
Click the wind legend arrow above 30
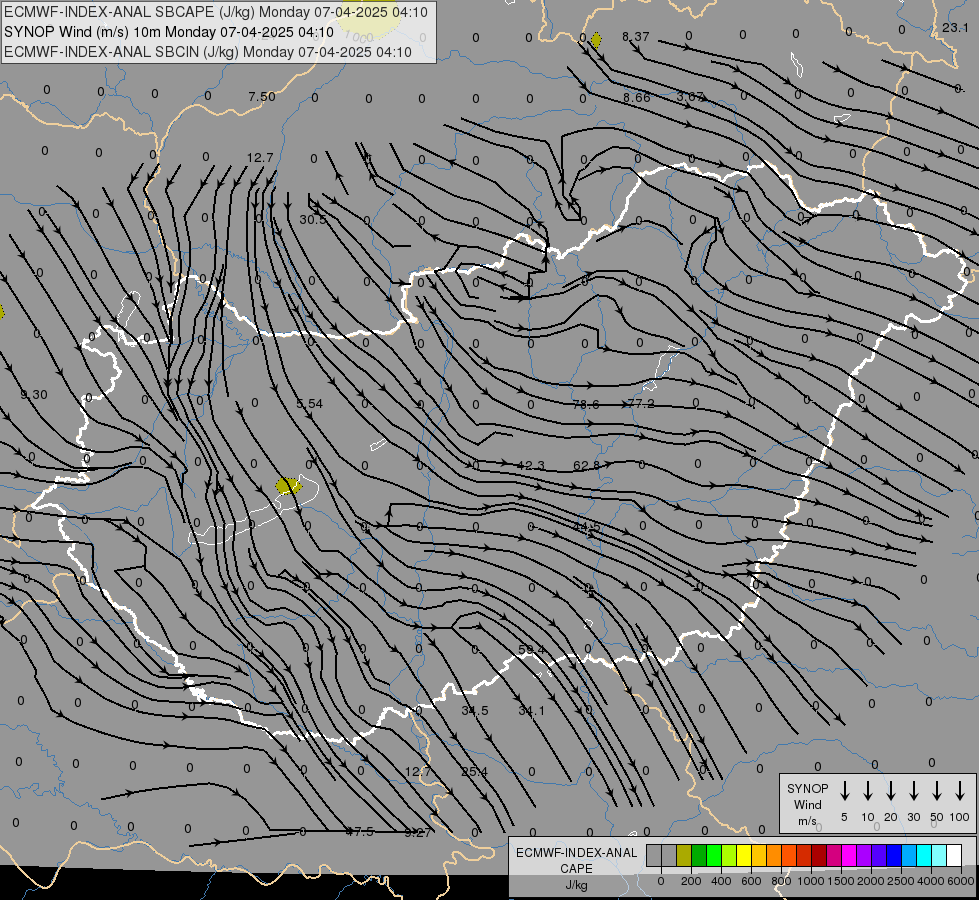tap(914, 791)
